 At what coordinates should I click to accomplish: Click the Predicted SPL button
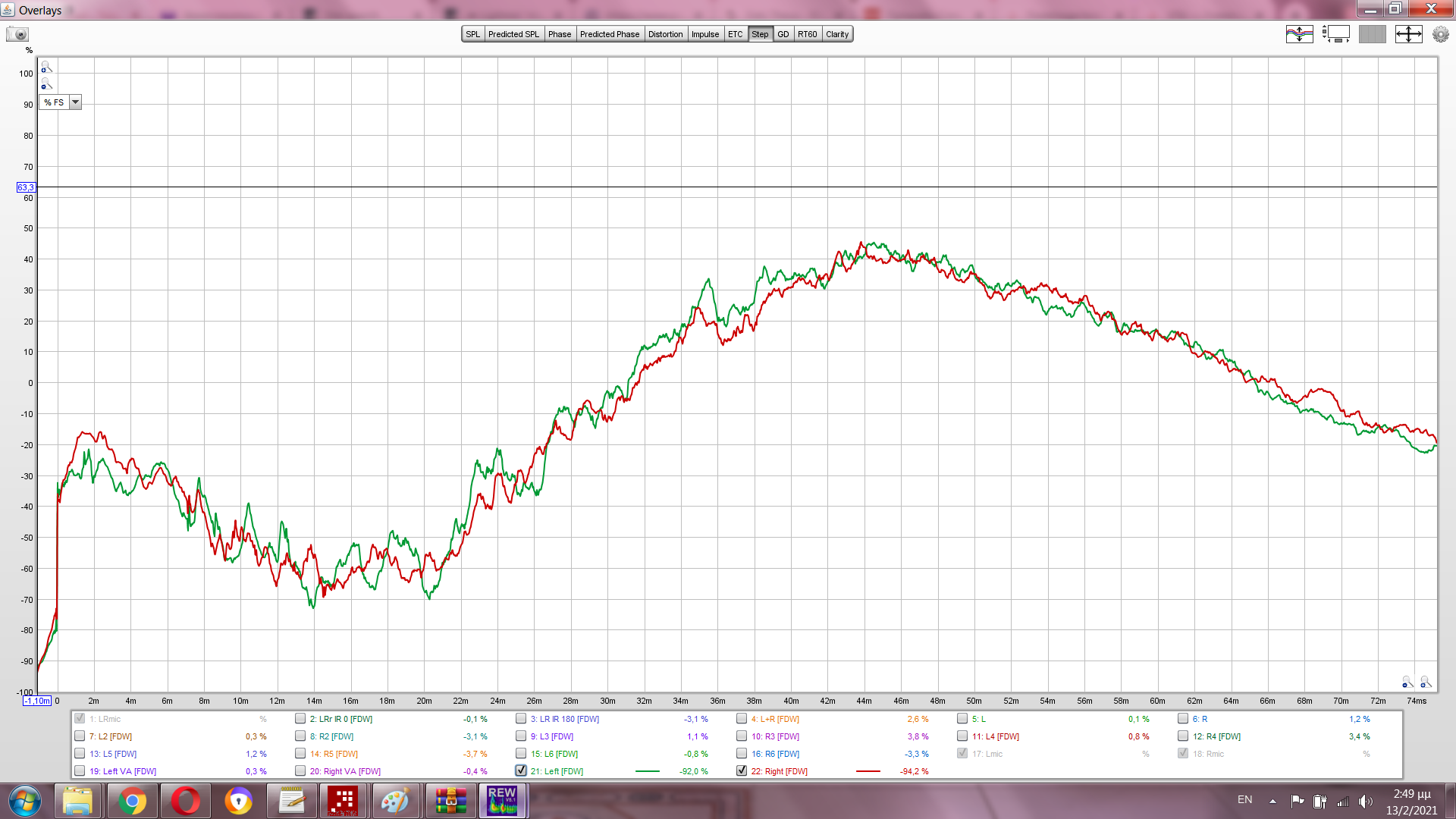pos(513,34)
